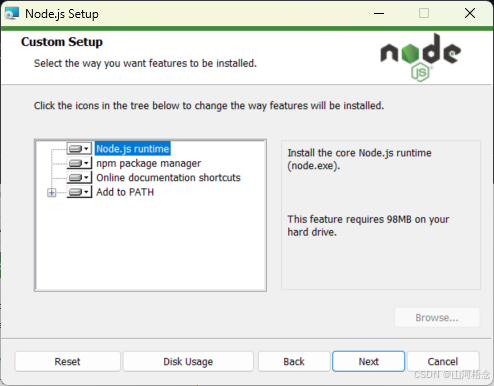The image size is (494, 386).
Task: Go Back to the previous step
Action: (x=294, y=361)
